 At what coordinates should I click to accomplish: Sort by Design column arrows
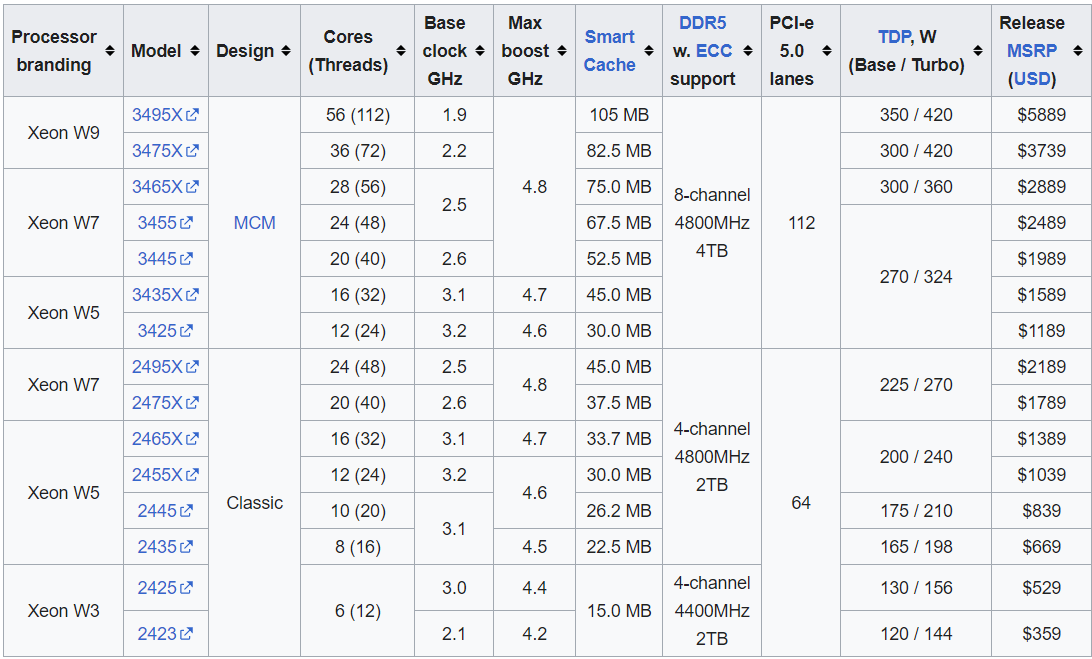click(x=286, y=51)
